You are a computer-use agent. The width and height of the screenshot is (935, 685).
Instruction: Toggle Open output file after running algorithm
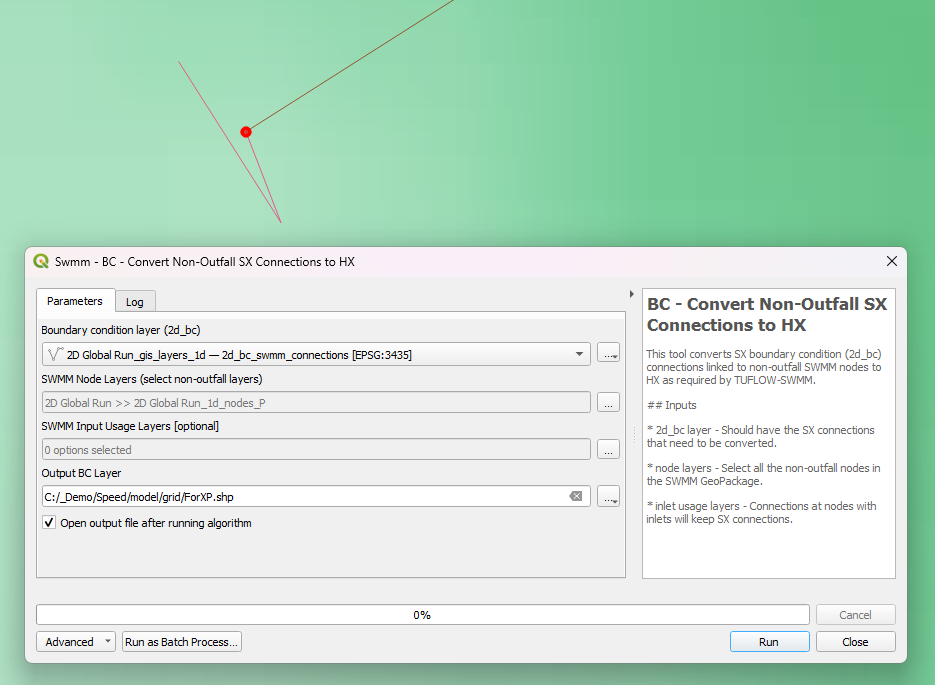pos(49,523)
